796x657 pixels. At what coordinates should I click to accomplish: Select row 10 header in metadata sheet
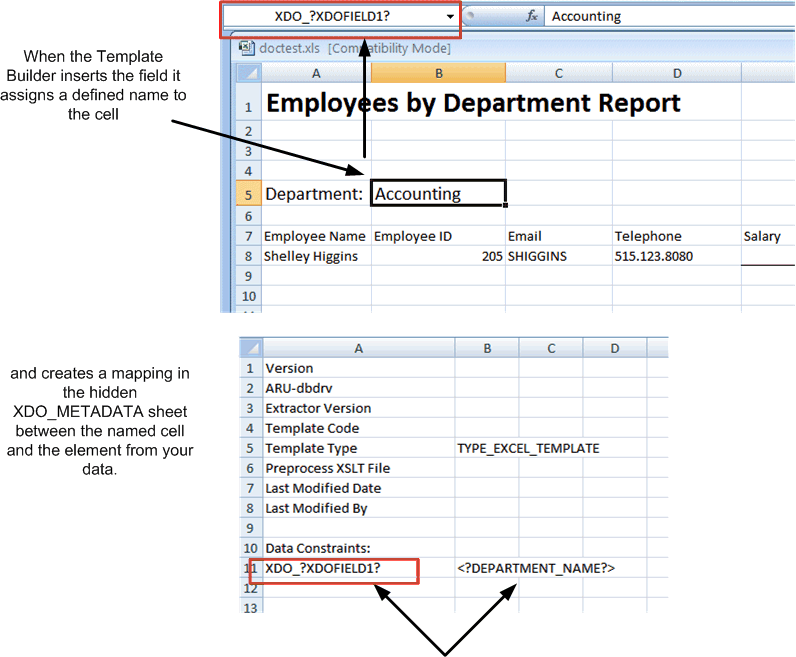(251, 548)
